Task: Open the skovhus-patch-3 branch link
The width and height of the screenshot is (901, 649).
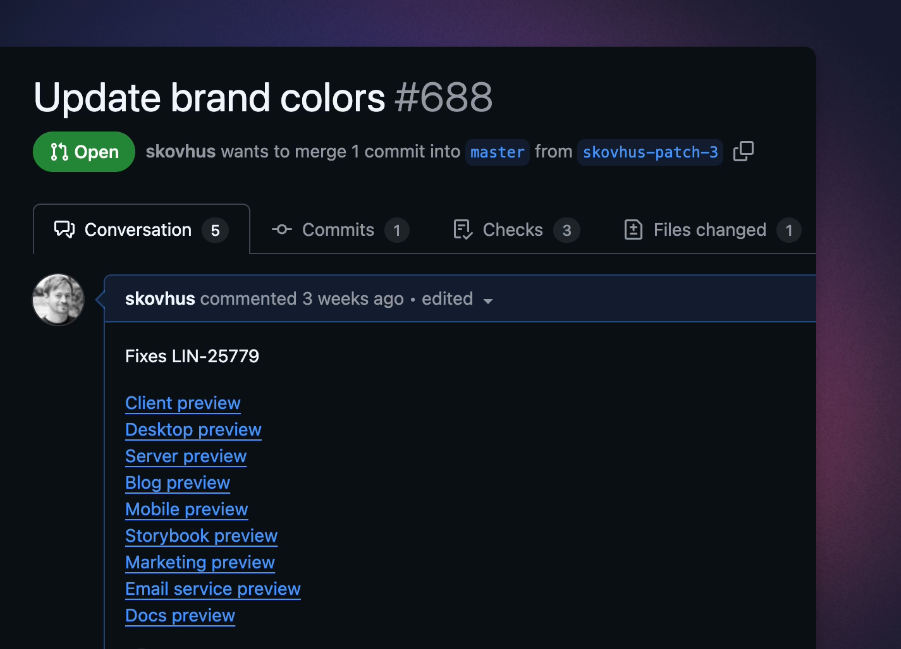Action: 650,152
